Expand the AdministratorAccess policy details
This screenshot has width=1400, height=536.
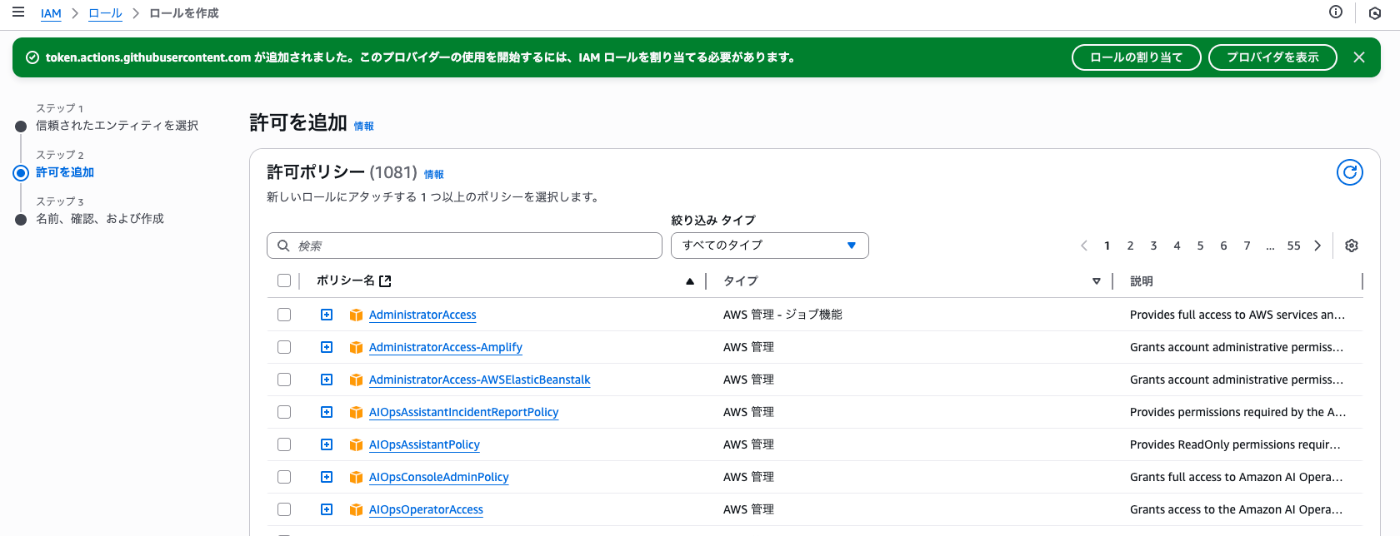click(326, 315)
